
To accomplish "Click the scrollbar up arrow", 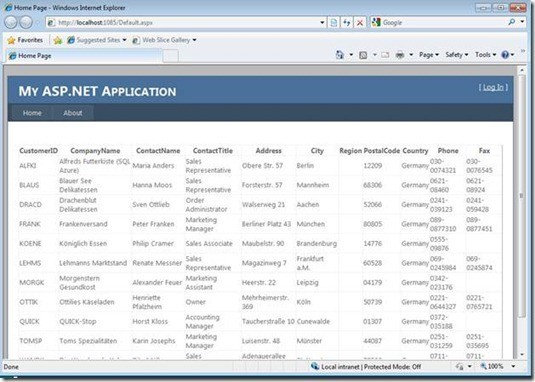I will point(522,70).
